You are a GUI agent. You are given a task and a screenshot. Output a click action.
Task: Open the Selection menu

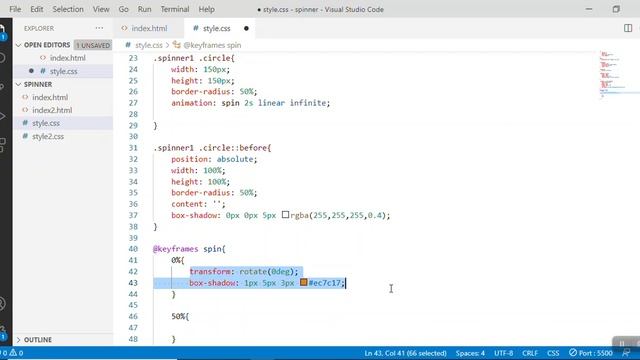click(x=68, y=9)
